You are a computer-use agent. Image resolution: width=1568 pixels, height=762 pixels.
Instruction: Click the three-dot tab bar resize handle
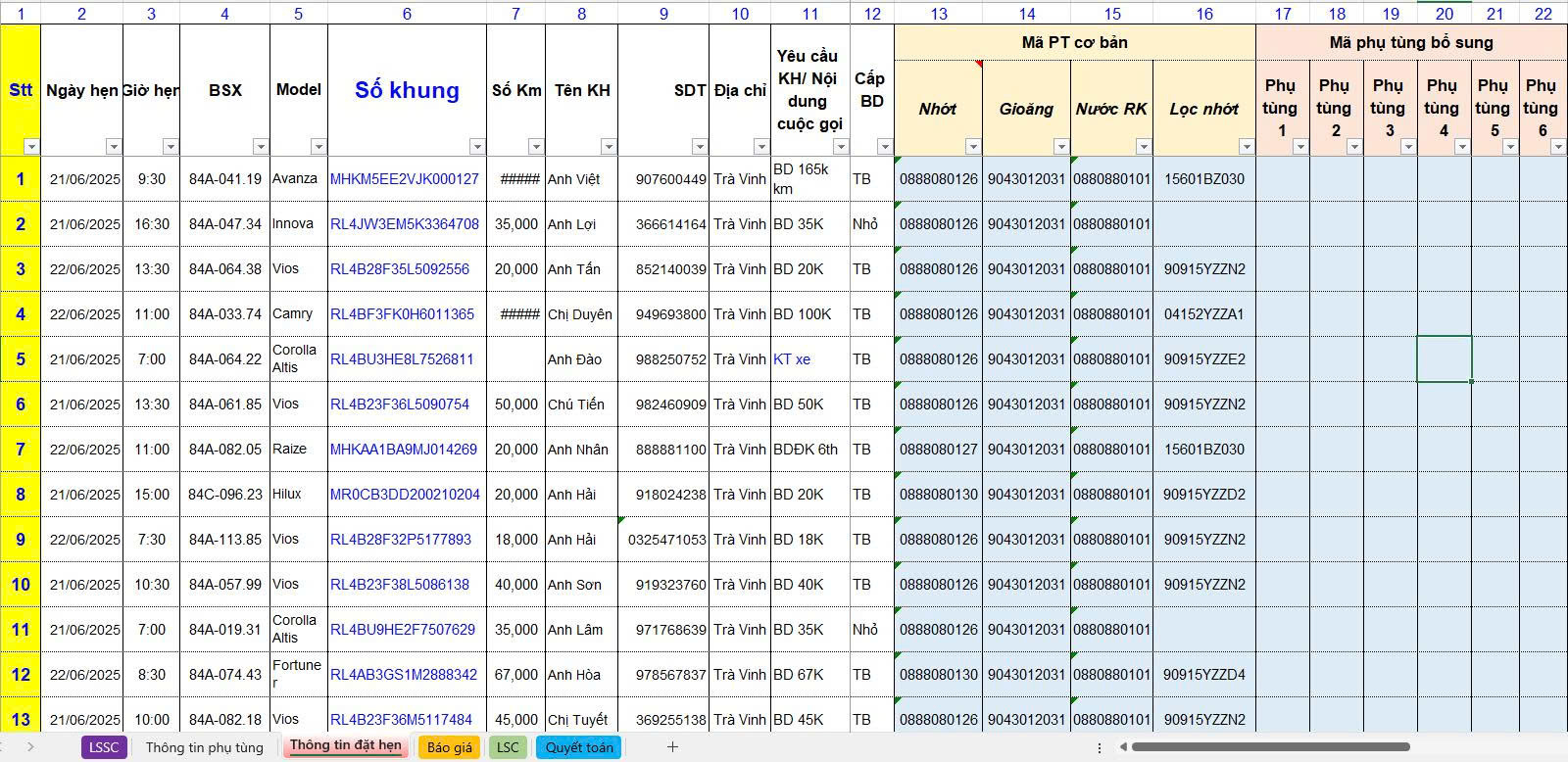tap(1099, 747)
